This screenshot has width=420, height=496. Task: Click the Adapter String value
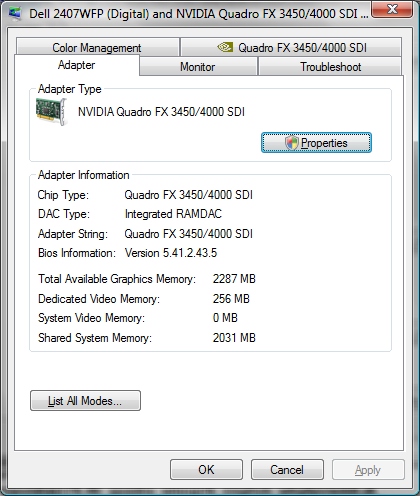point(189,234)
